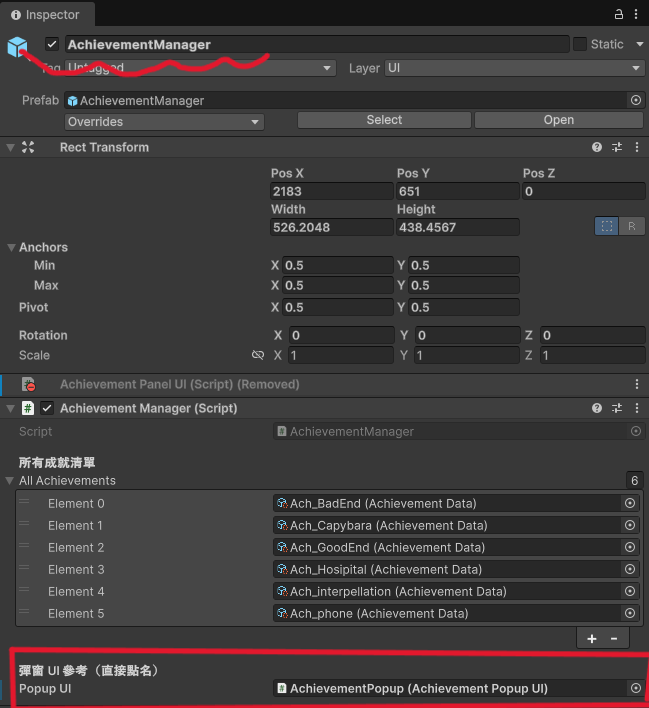Click the Anchors Max Y field
This screenshot has width=649, height=708.
(464, 285)
